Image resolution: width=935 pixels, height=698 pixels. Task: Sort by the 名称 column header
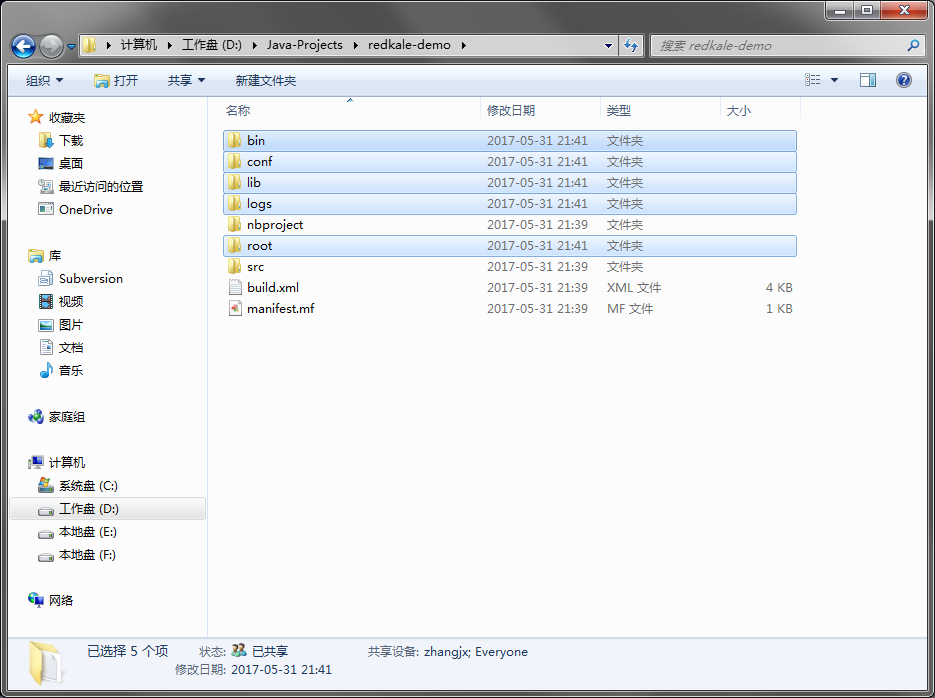click(238, 111)
